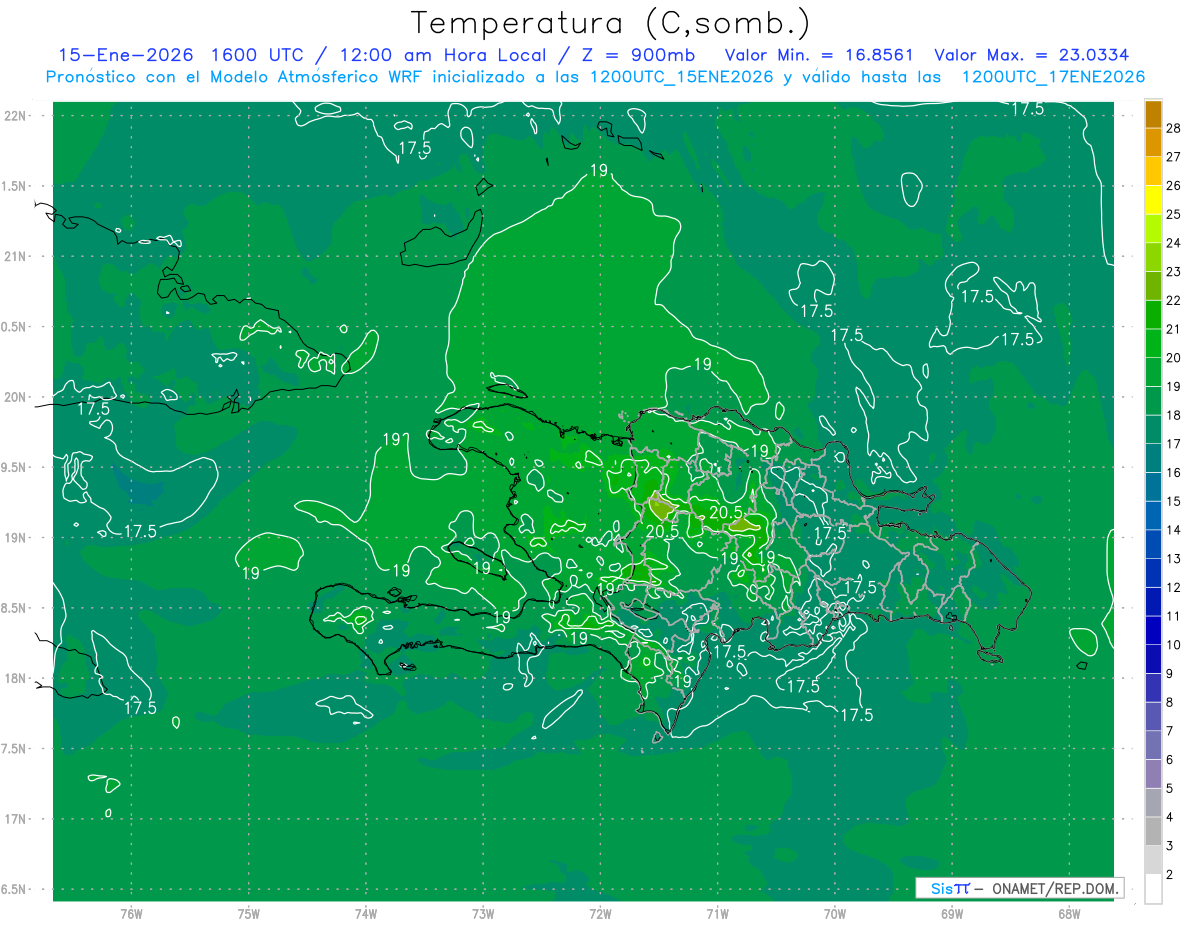Click the Temperatura (C,somb.) title
The height and width of the screenshot is (927, 1200).
610,22
